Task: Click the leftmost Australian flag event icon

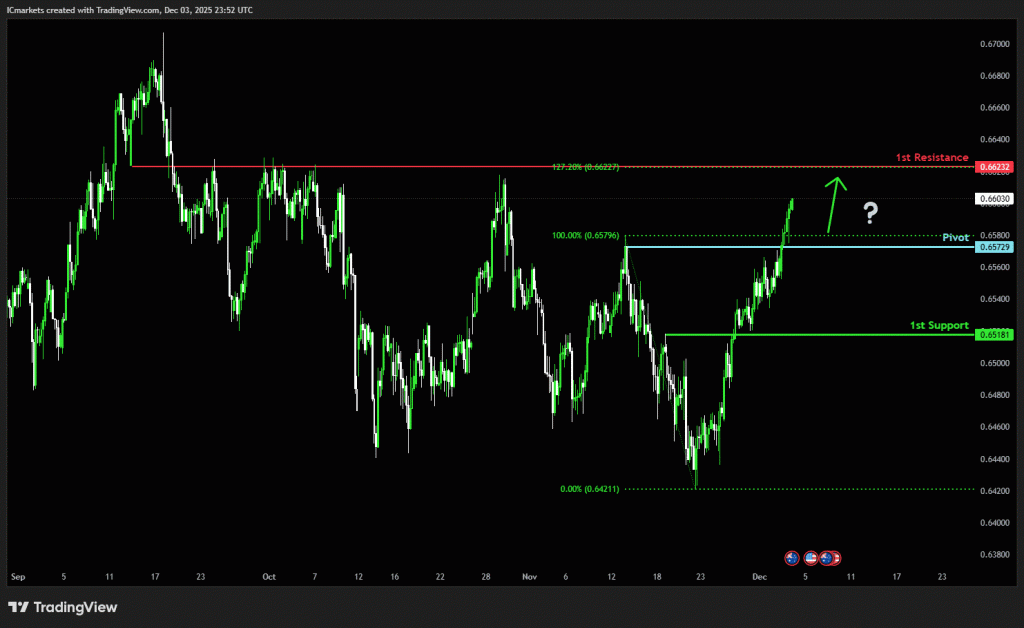Action: pyautogui.click(x=791, y=557)
